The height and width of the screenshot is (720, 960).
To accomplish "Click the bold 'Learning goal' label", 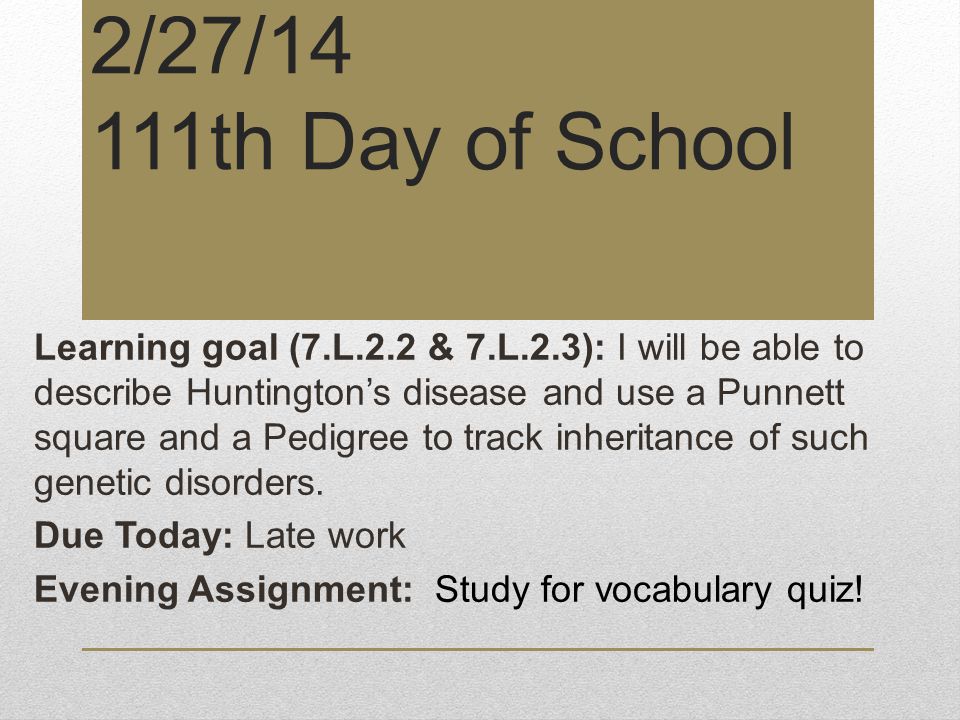I will tap(156, 349).
